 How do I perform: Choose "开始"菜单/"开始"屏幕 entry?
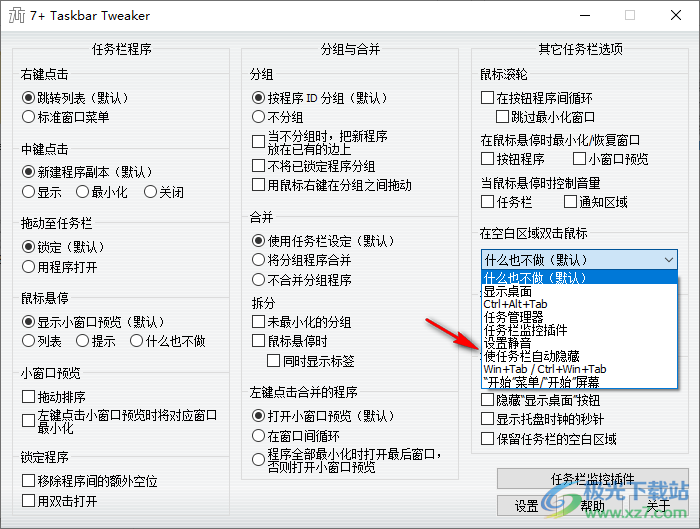(579, 382)
